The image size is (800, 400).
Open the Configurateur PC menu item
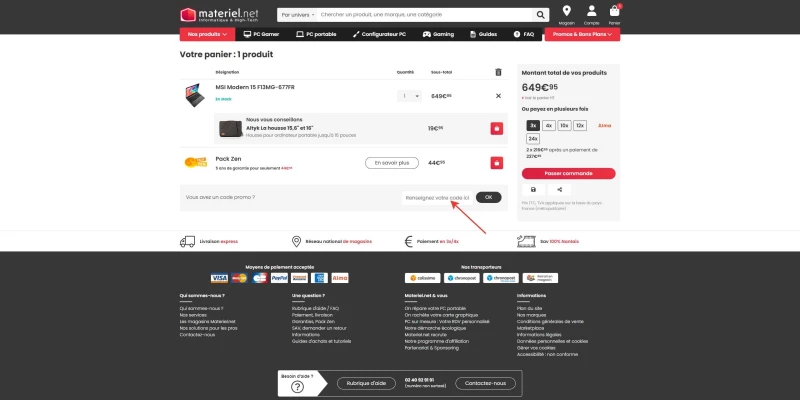[x=379, y=34]
